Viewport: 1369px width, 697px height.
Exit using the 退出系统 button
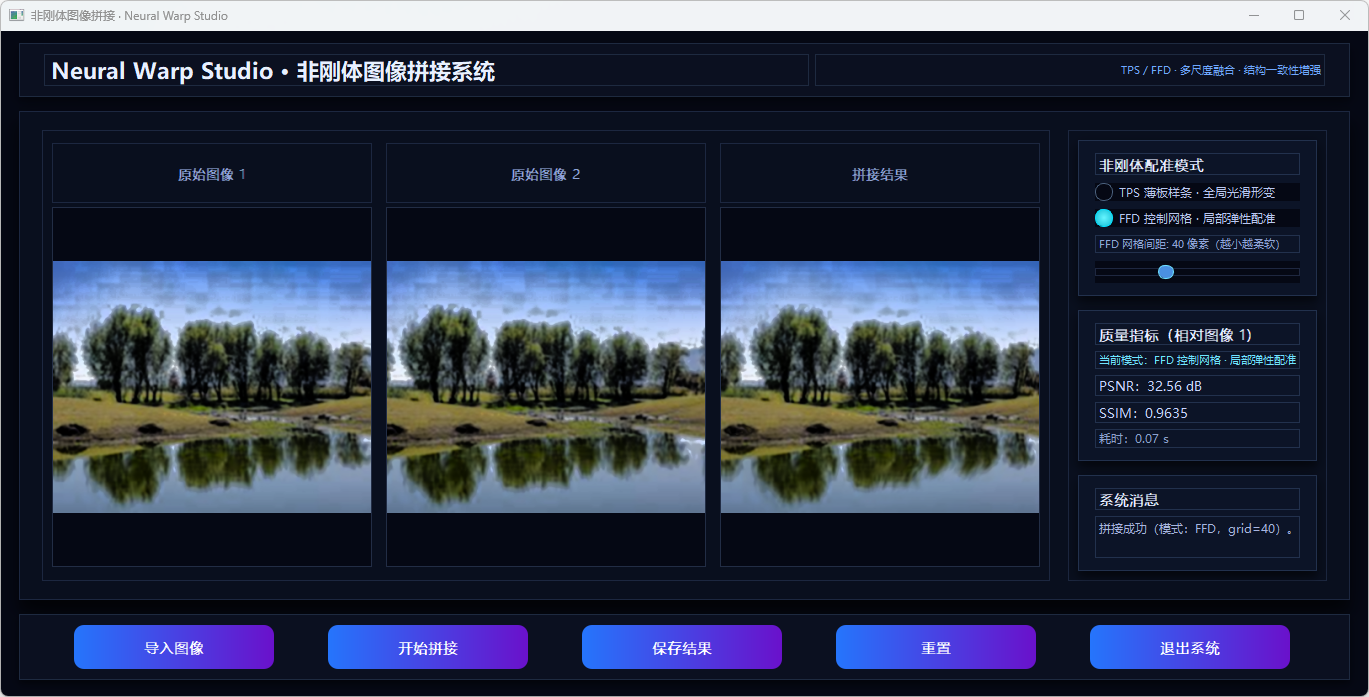point(1189,647)
